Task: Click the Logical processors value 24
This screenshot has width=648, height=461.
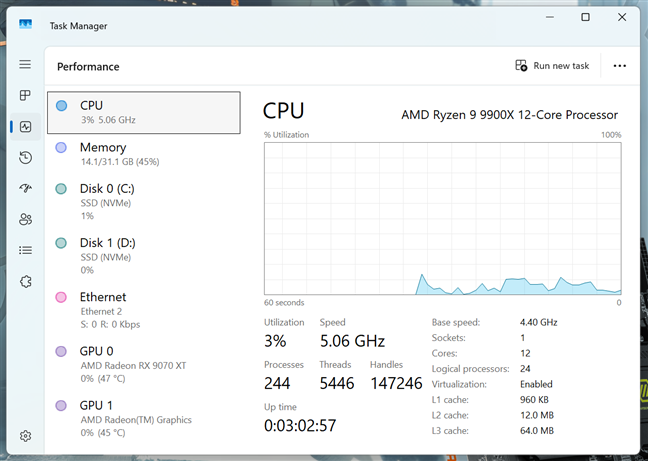Action: tap(525, 368)
